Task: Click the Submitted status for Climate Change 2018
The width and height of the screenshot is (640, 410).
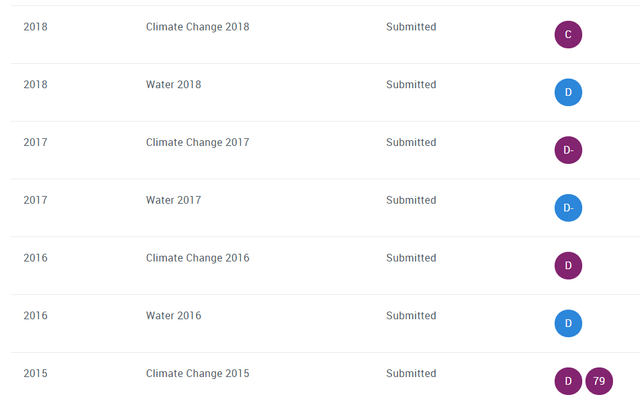Action: (x=411, y=27)
